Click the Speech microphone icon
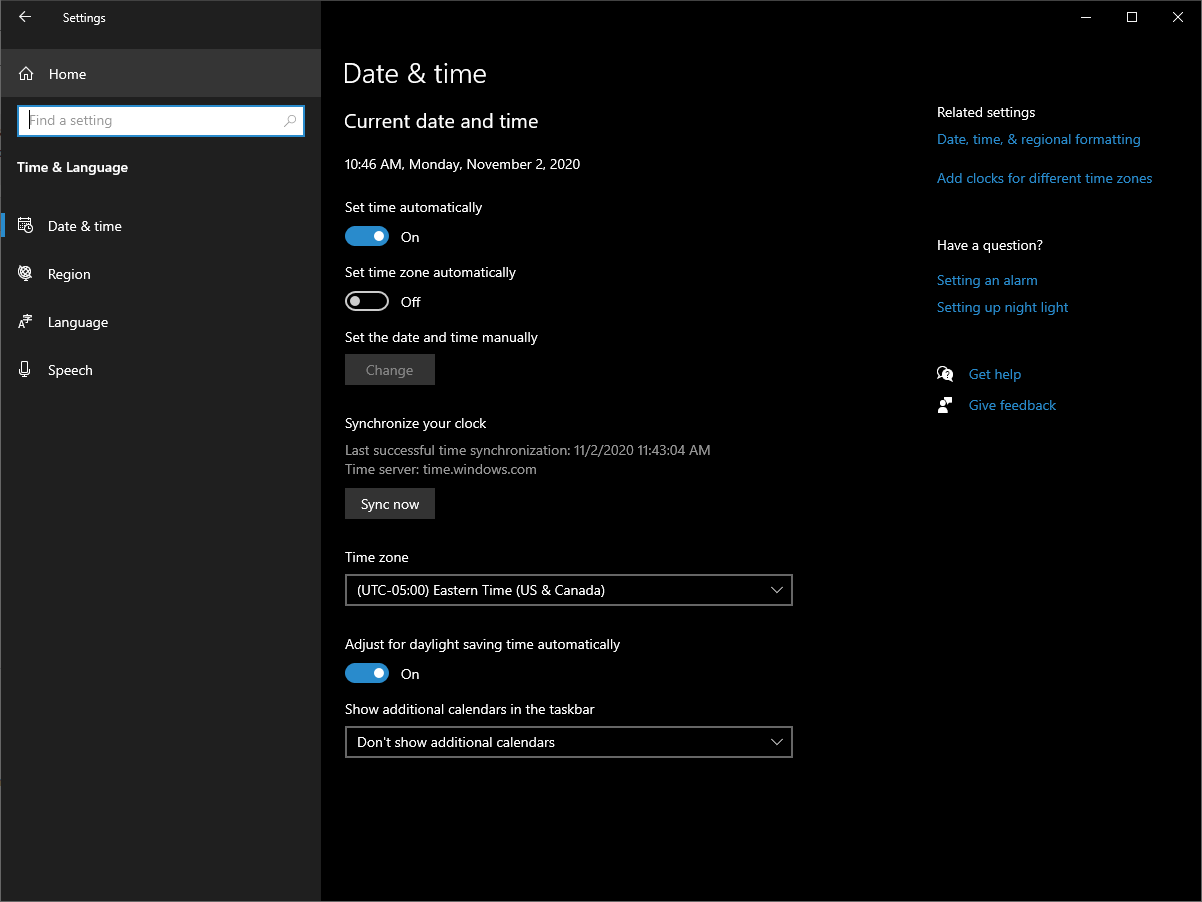Screen dimensions: 1202x902 (x=26, y=370)
